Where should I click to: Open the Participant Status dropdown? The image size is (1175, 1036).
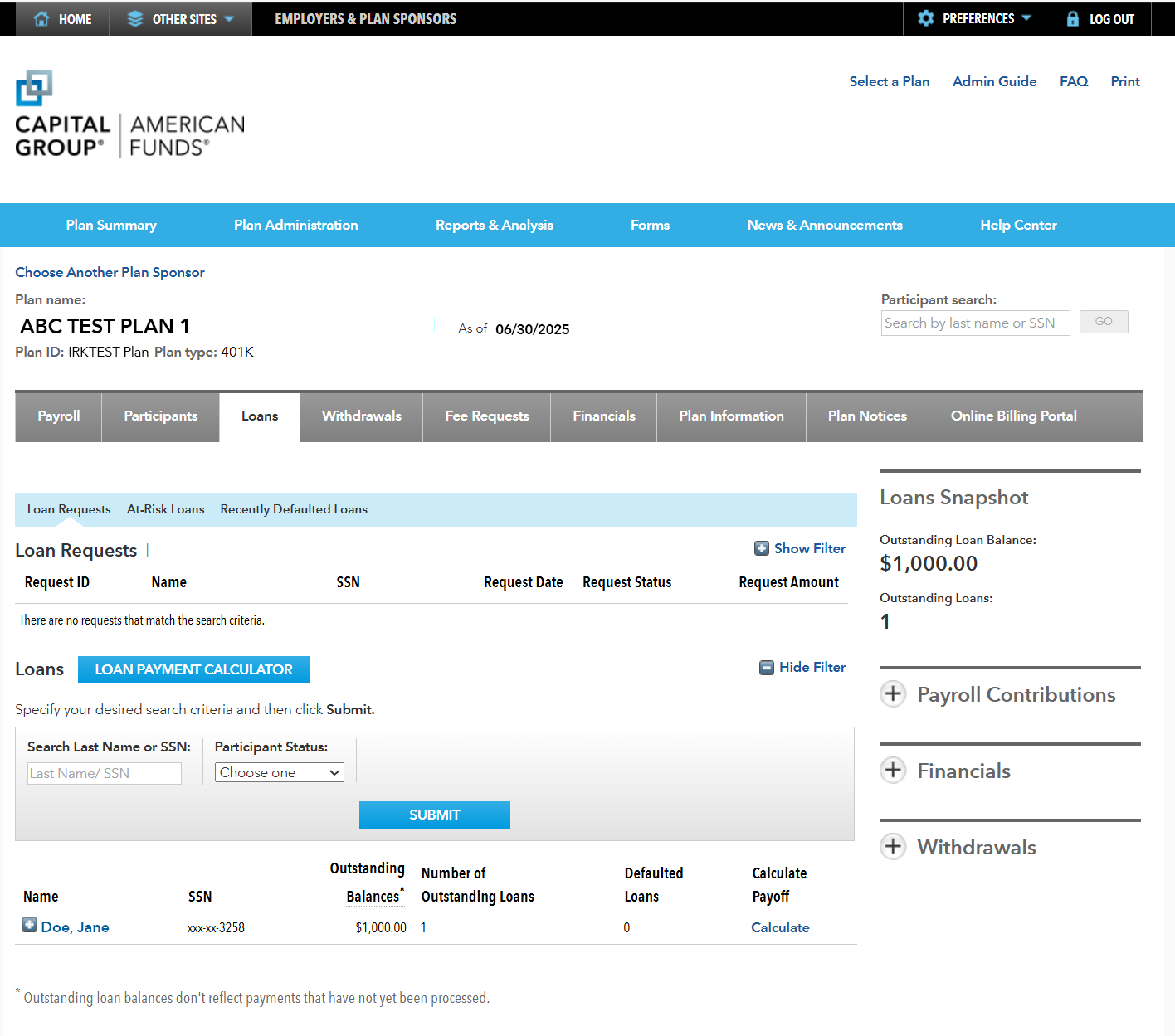coord(279,772)
